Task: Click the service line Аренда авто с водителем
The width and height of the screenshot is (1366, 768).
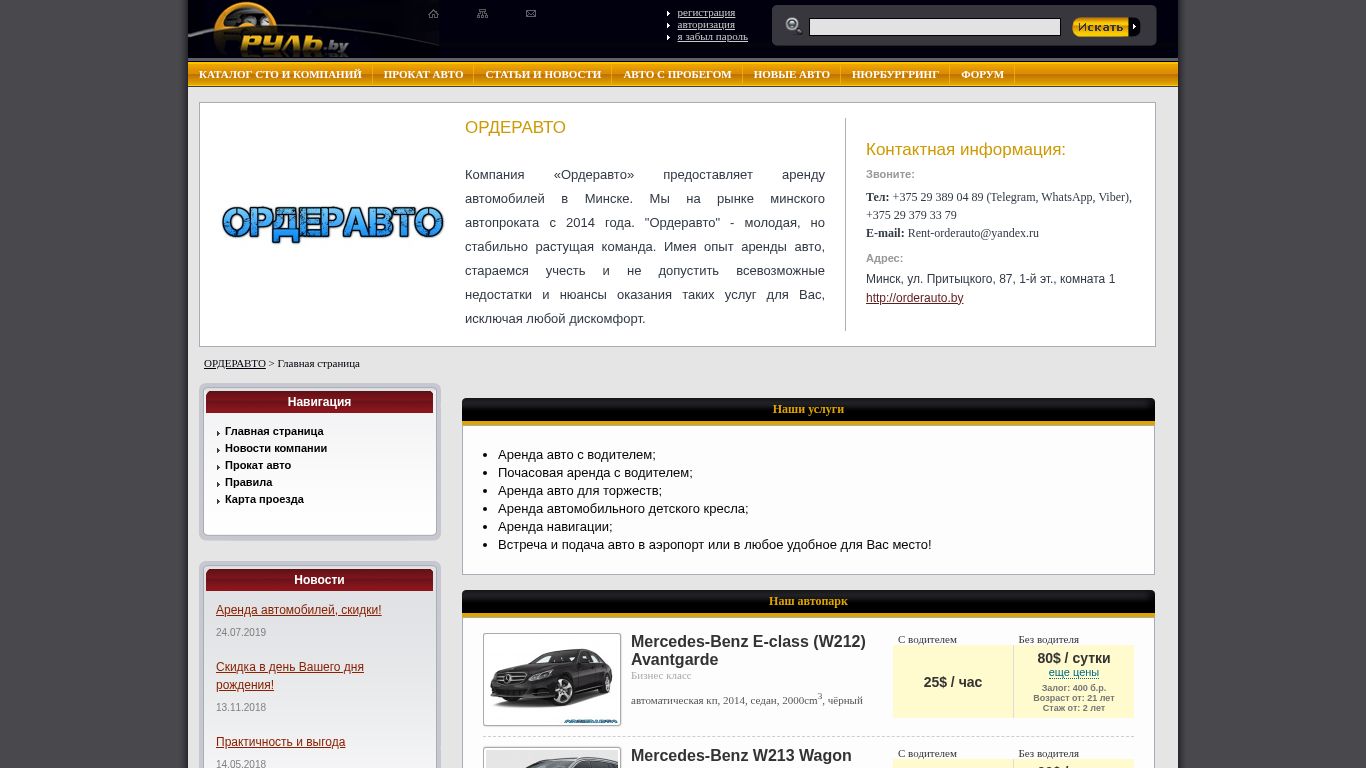Action: 577,455
